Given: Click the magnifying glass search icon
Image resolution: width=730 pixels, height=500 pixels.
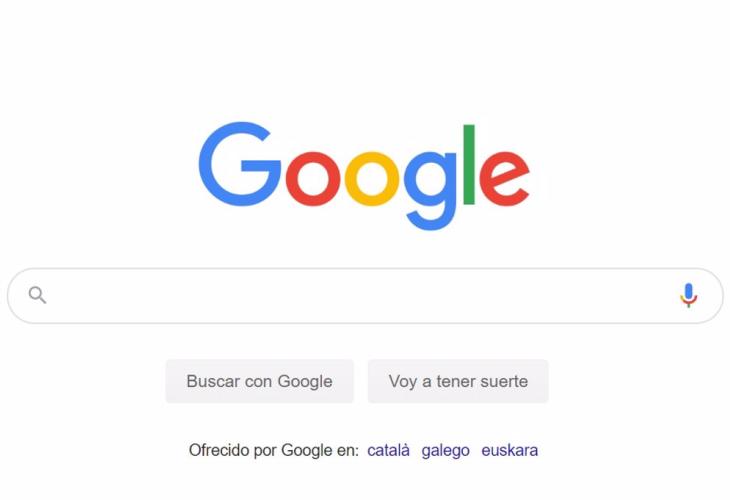Looking at the screenshot, I should 37,295.
